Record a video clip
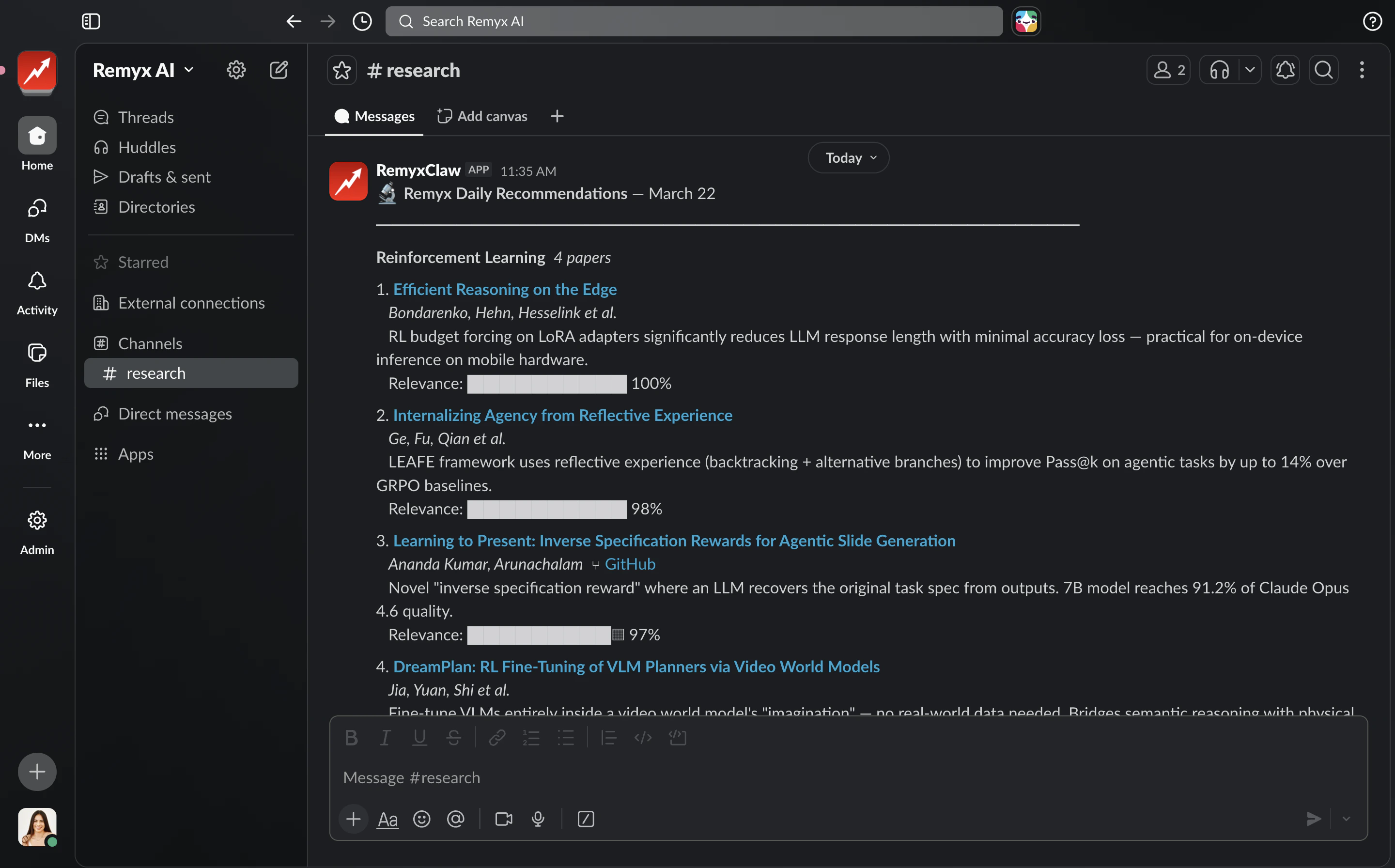1395x868 pixels. pos(503,819)
